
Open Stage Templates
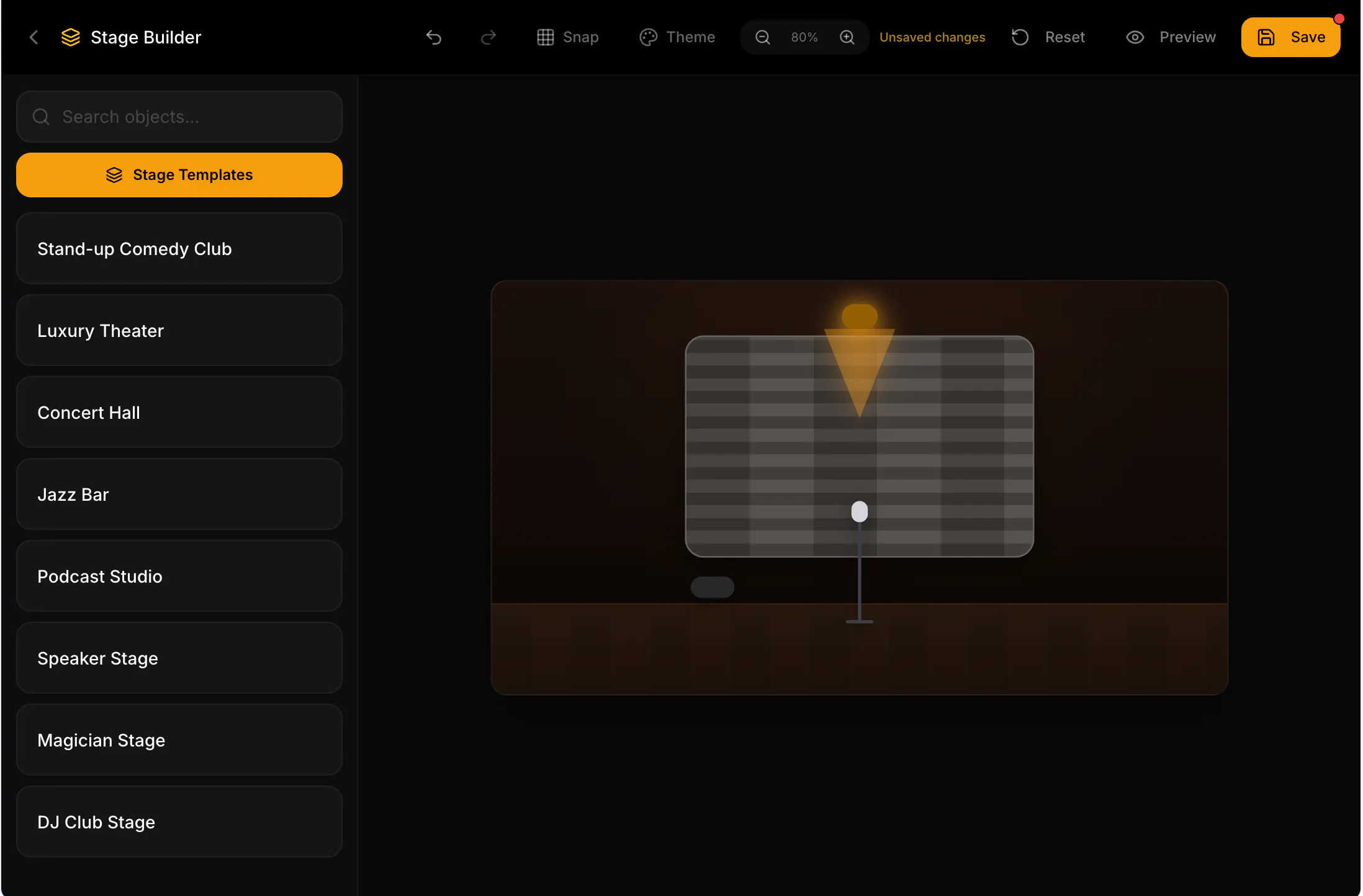[x=179, y=175]
